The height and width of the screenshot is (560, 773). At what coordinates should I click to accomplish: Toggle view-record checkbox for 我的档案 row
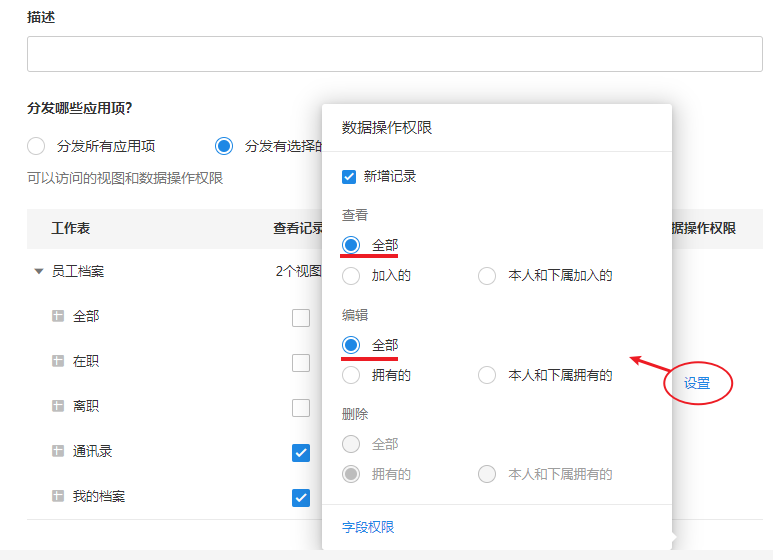301,498
